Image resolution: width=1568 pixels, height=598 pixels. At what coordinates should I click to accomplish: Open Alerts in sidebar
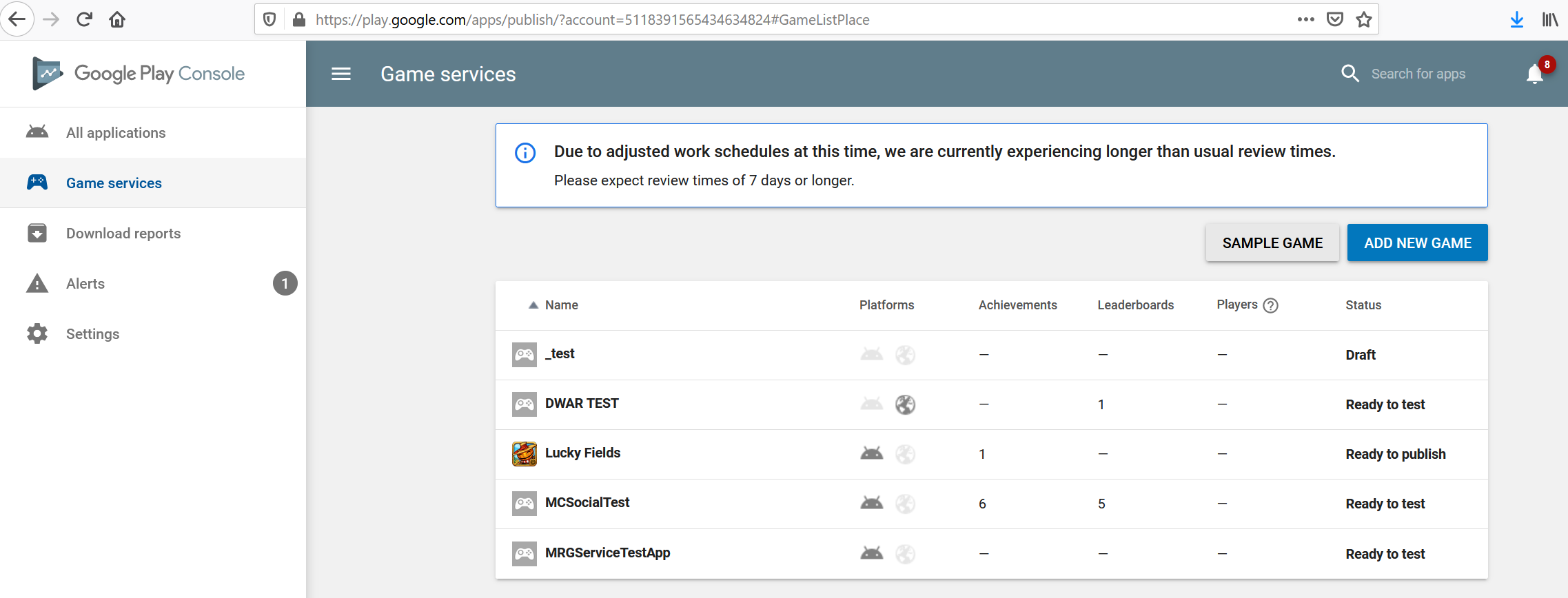tap(153, 283)
